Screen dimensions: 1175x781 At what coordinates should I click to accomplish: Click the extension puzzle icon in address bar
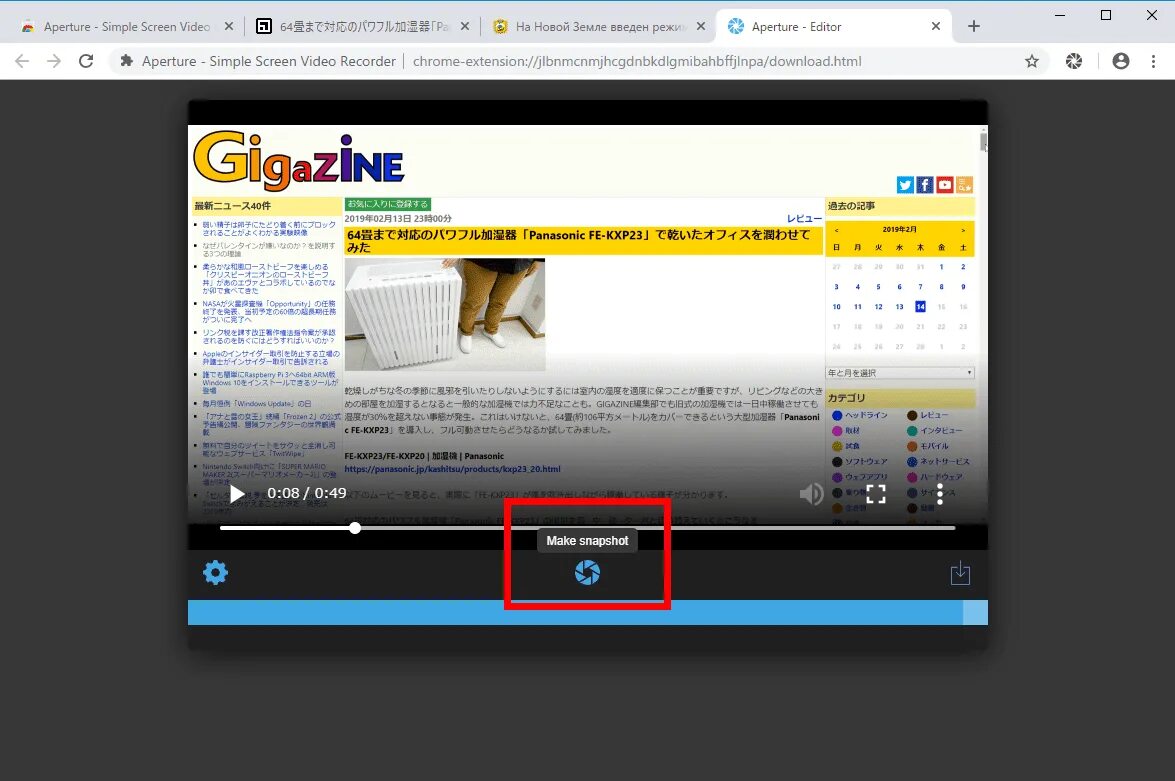point(127,61)
